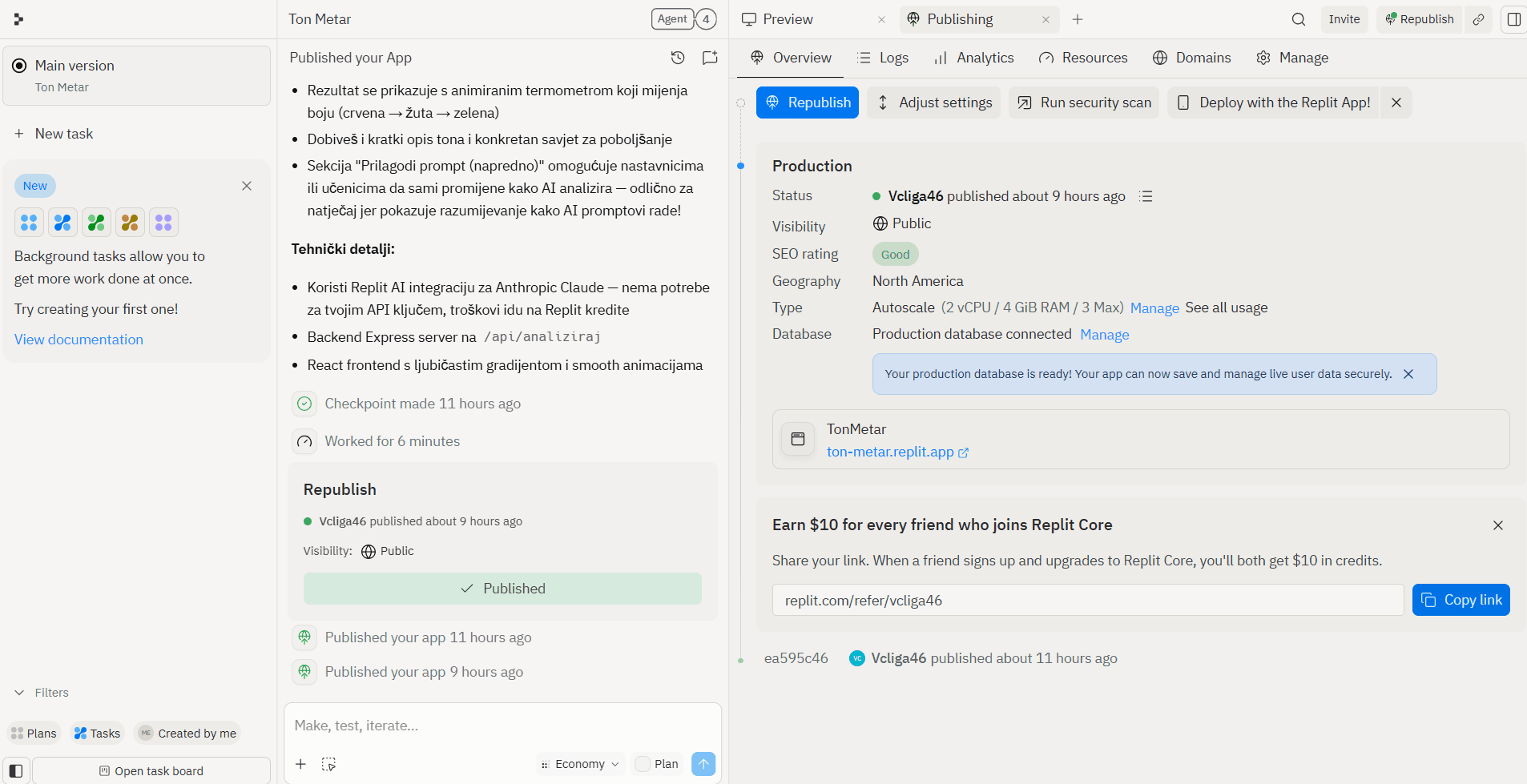This screenshot has width=1527, height=784.
Task: Toggle the left sidebar panel icon
Action: point(15,771)
